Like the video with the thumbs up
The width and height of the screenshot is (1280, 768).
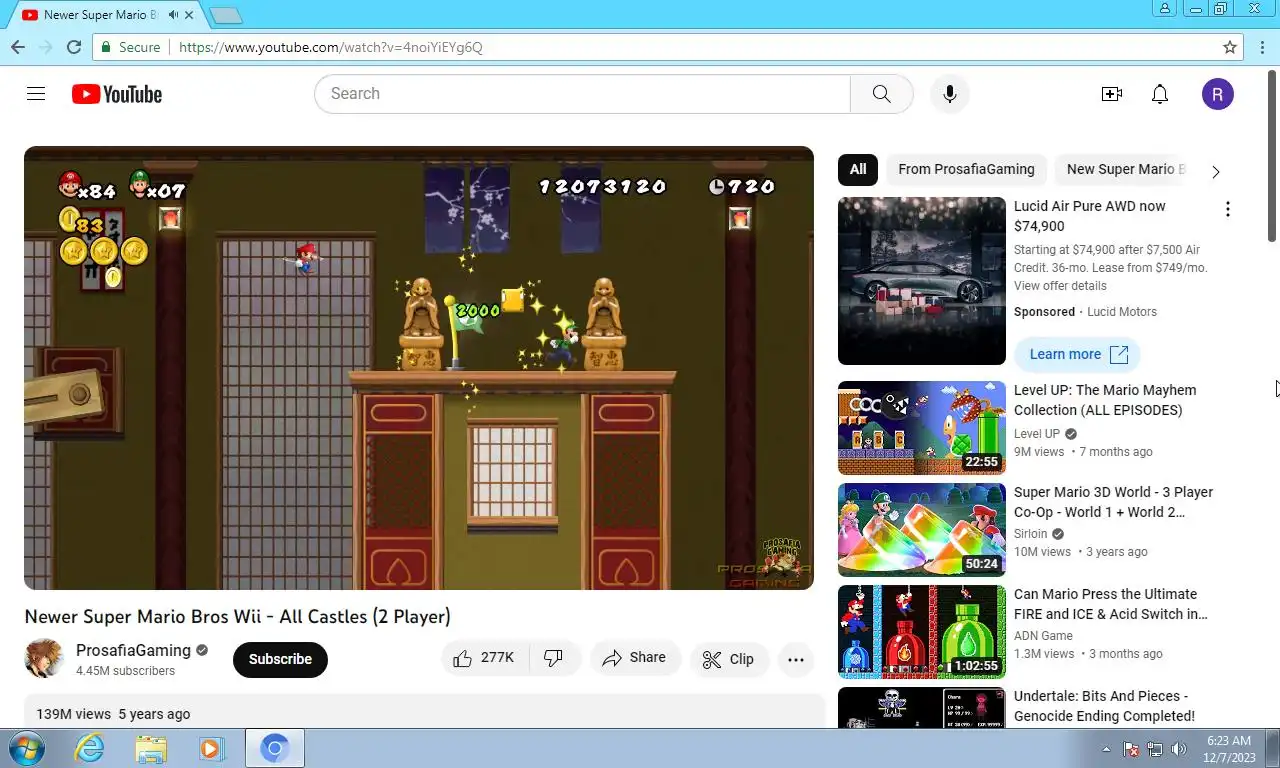point(484,658)
